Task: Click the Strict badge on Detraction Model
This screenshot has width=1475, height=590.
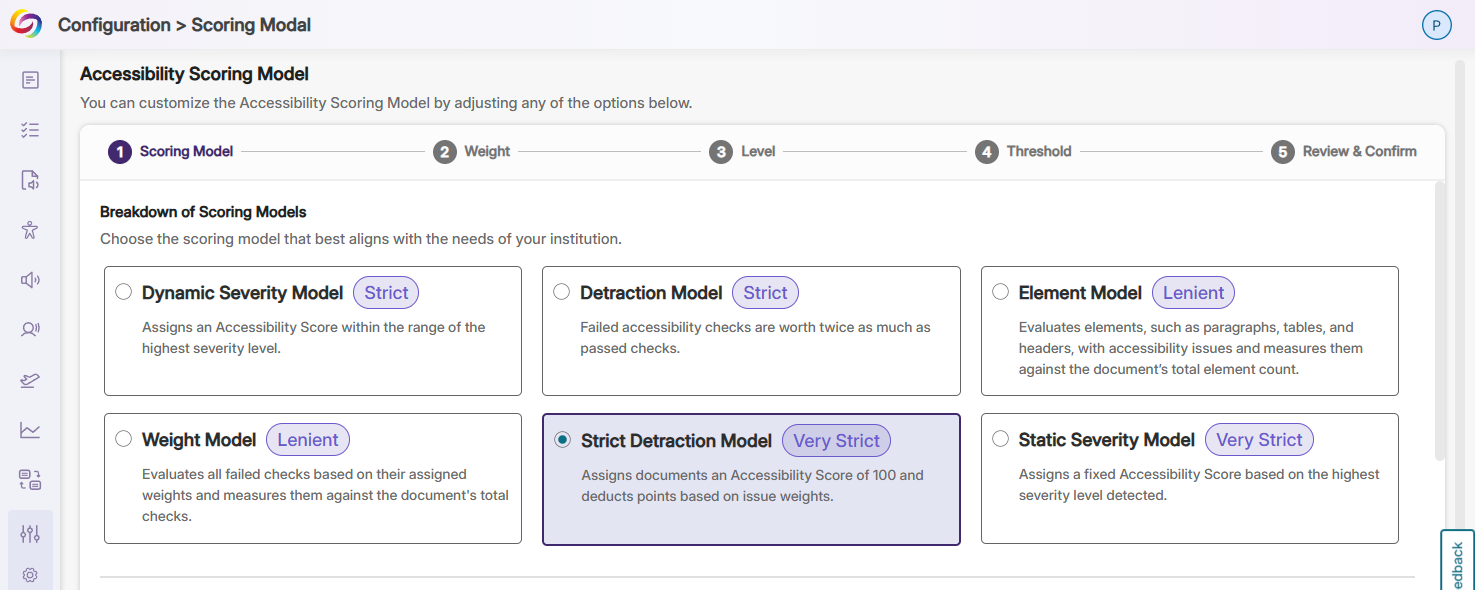Action: (x=765, y=293)
